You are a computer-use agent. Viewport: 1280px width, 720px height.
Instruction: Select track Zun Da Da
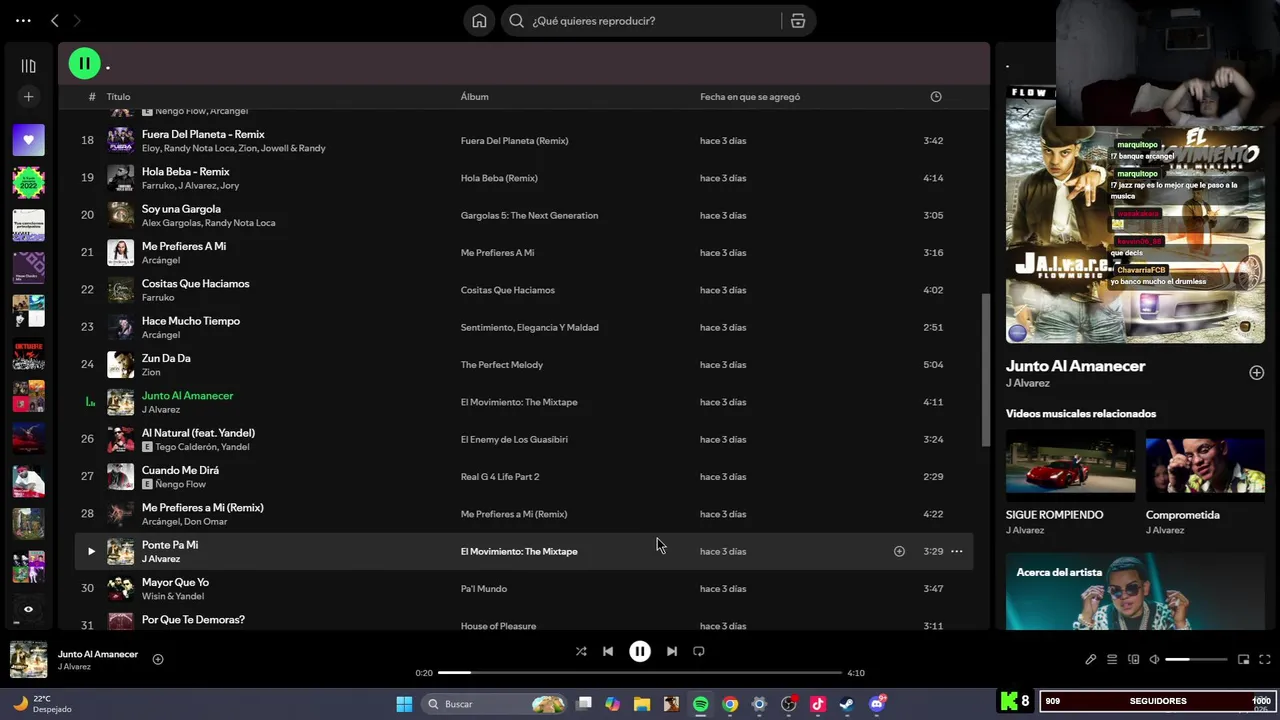click(x=166, y=358)
